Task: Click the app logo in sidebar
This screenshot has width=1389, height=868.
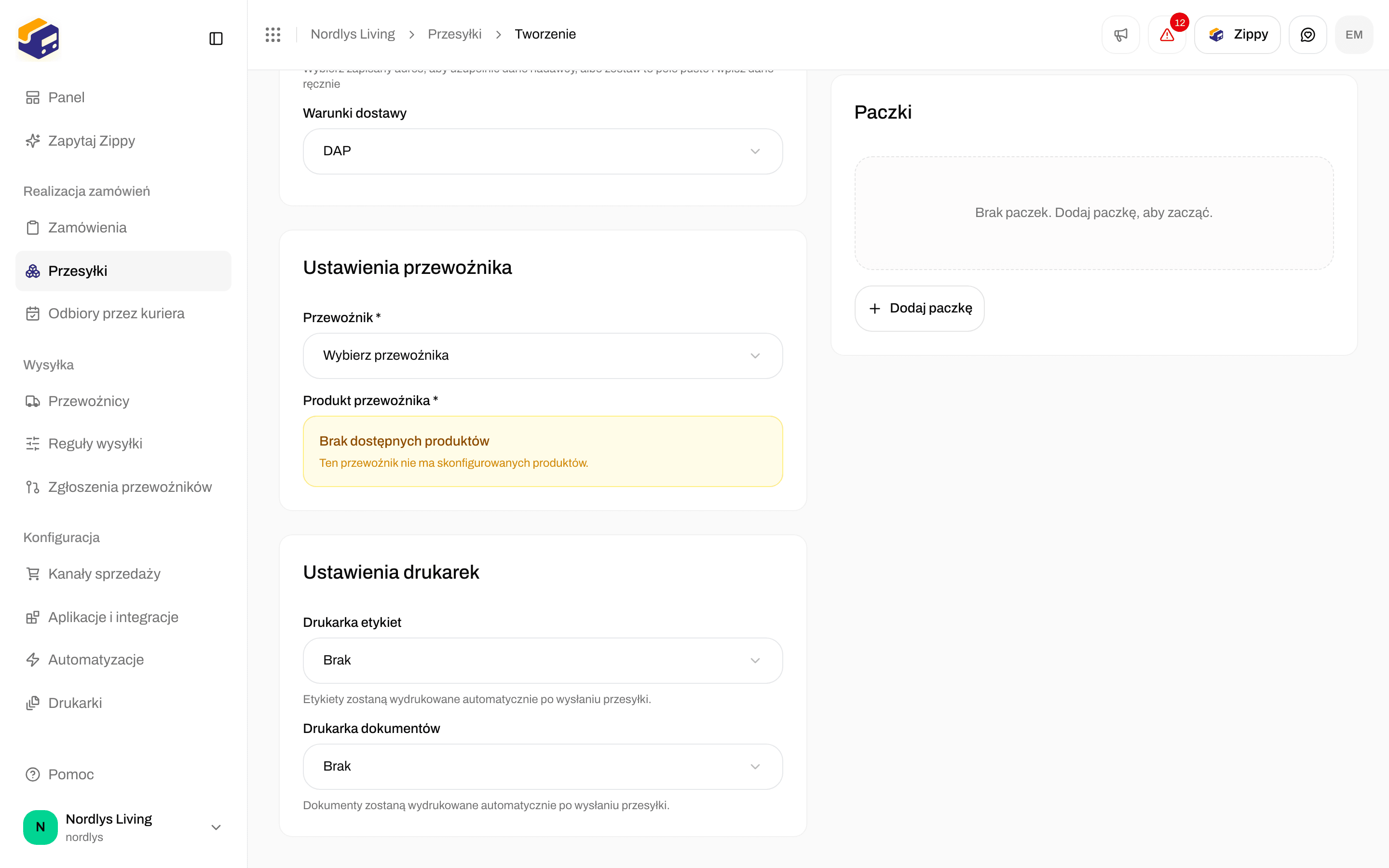Action: pos(39,39)
